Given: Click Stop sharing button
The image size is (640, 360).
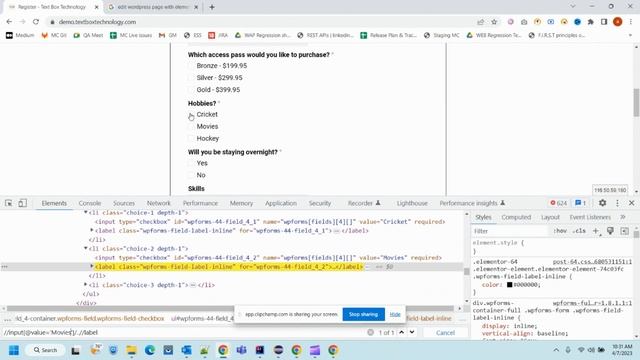Looking at the screenshot, I should click(x=363, y=314).
